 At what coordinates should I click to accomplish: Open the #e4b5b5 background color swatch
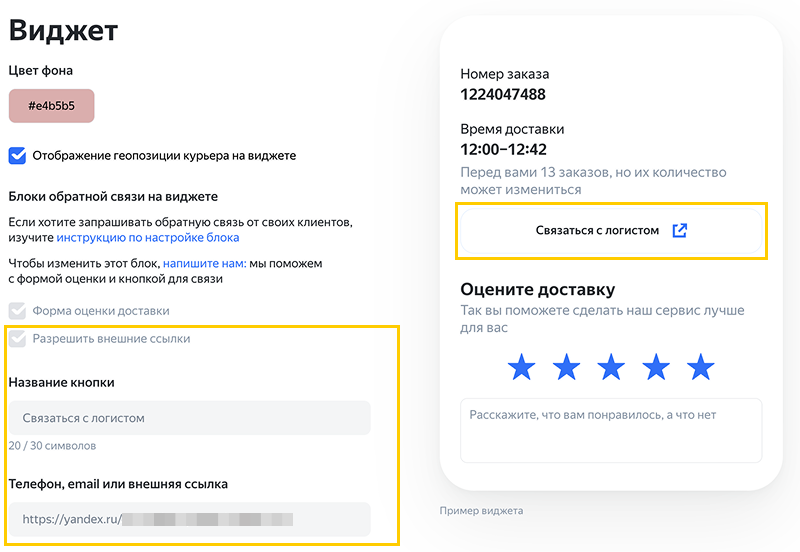52,106
